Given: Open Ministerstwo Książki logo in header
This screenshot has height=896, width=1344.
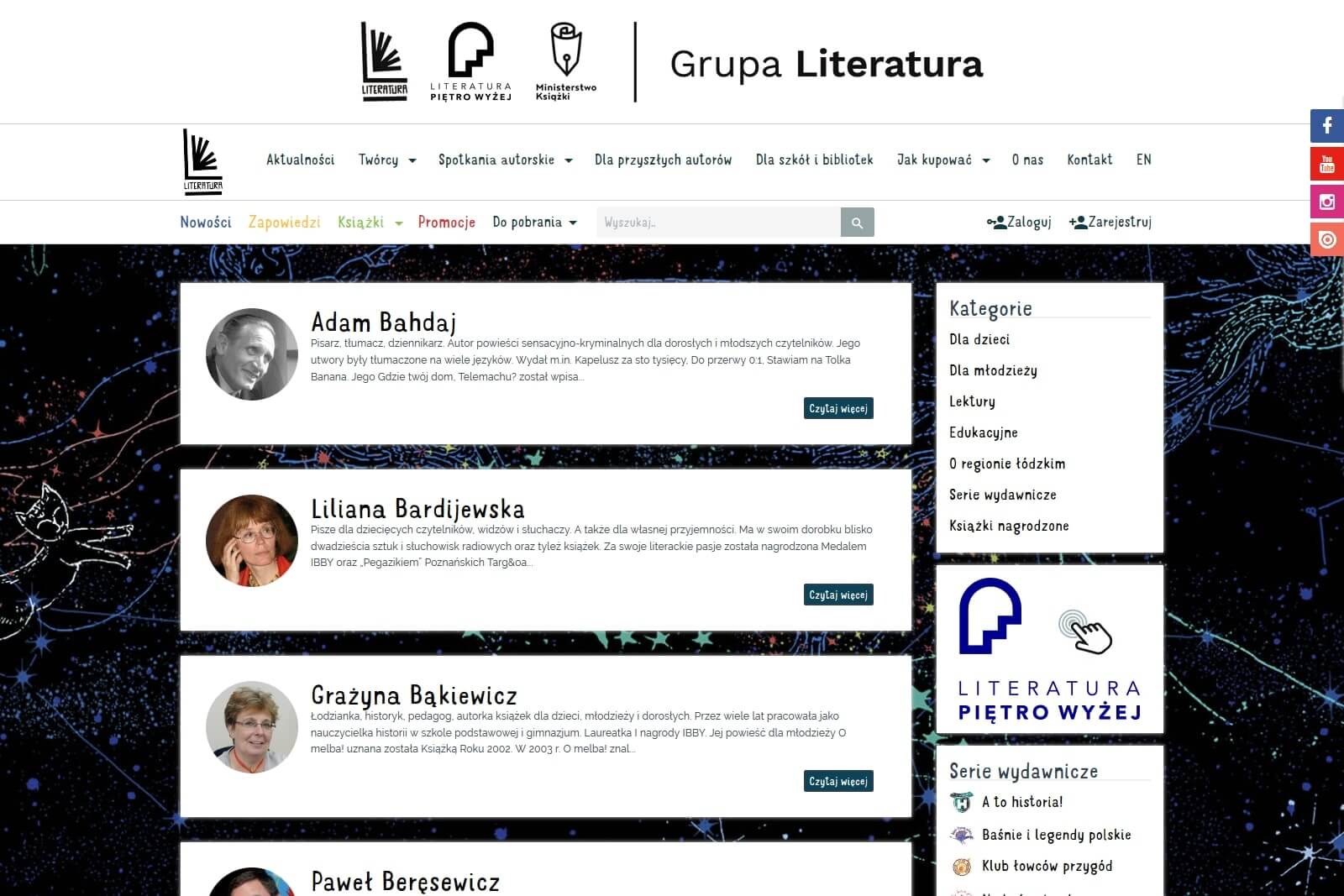Looking at the screenshot, I should 566,62.
